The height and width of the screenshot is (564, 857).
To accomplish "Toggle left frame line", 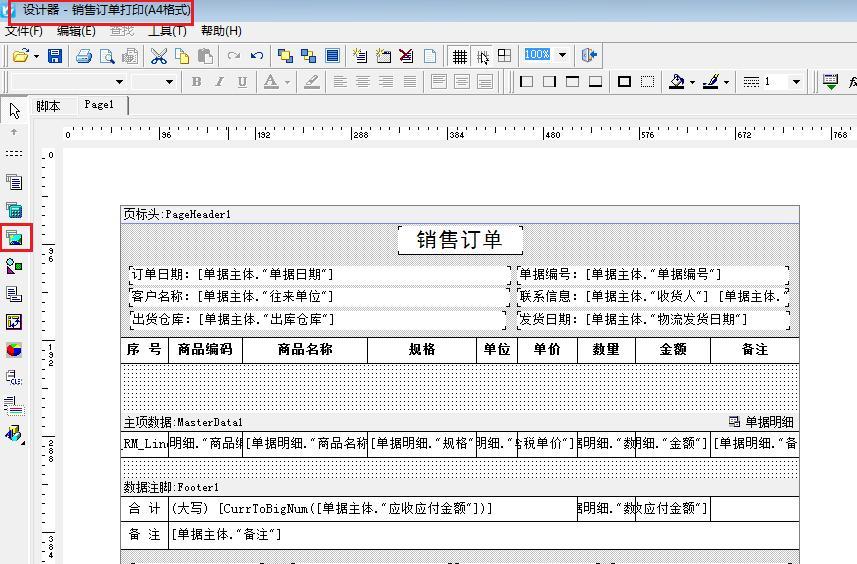I will (526, 82).
